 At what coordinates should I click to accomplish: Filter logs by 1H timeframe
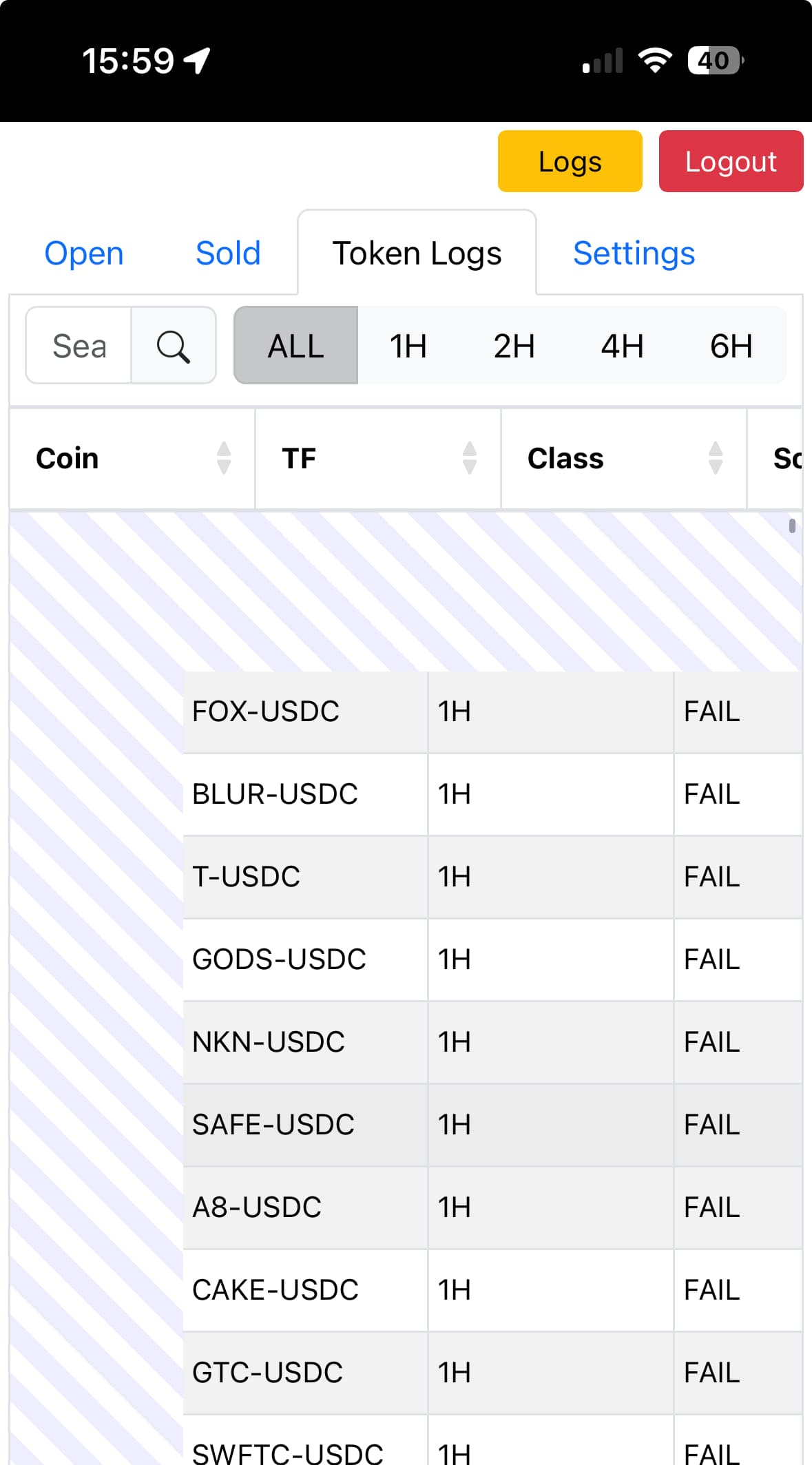[408, 346]
